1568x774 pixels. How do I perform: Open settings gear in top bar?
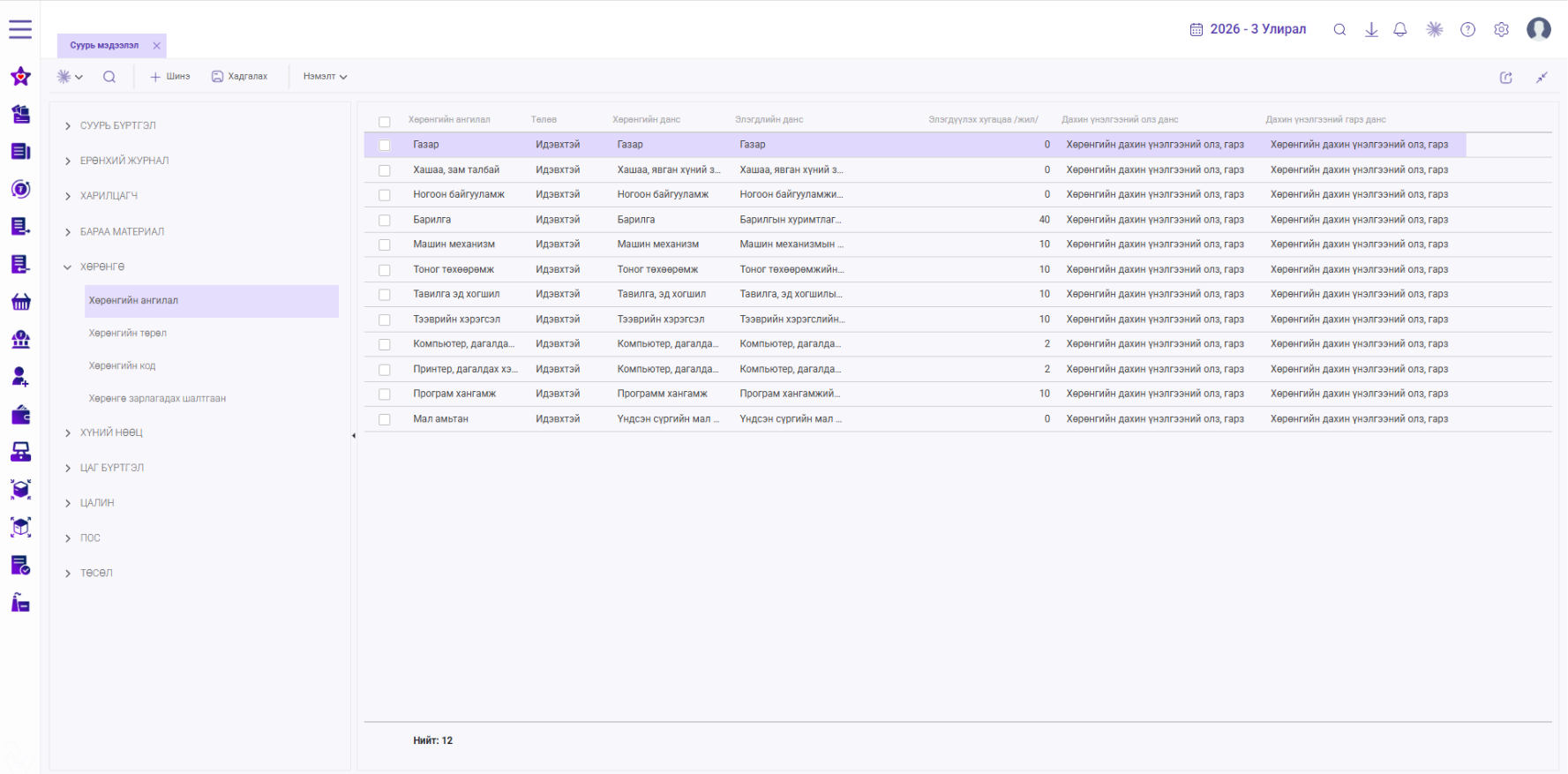click(1501, 29)
